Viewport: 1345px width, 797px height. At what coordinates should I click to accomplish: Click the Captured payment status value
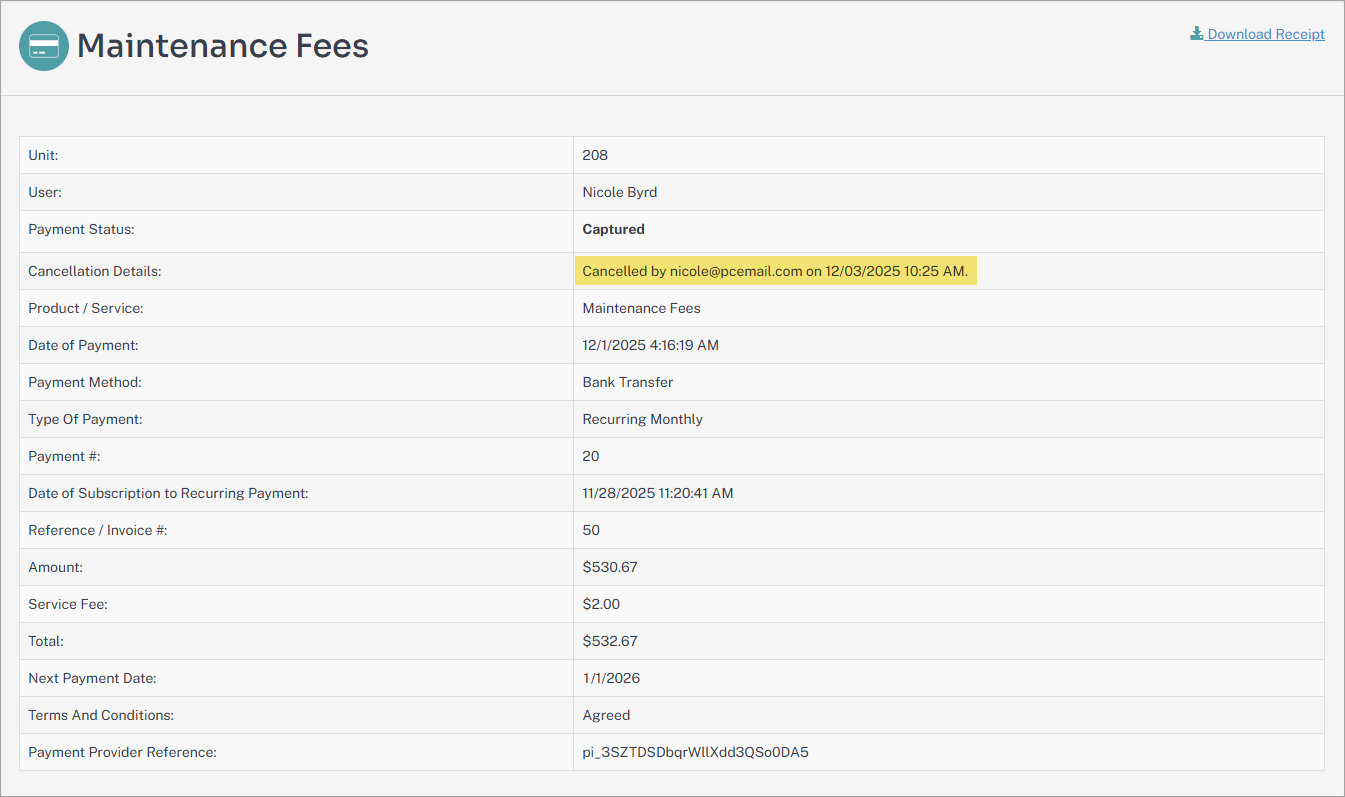tap(613, 229)
